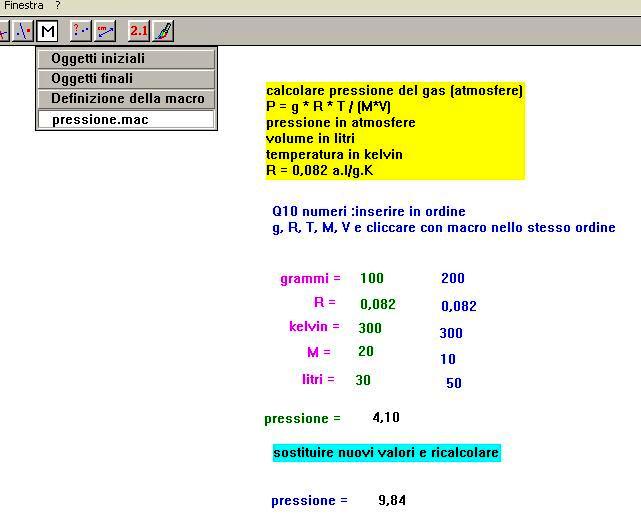The width and height of the screenshot is (641, 532).
Task: Click the 'R =' label
Action: click(325, 302)
